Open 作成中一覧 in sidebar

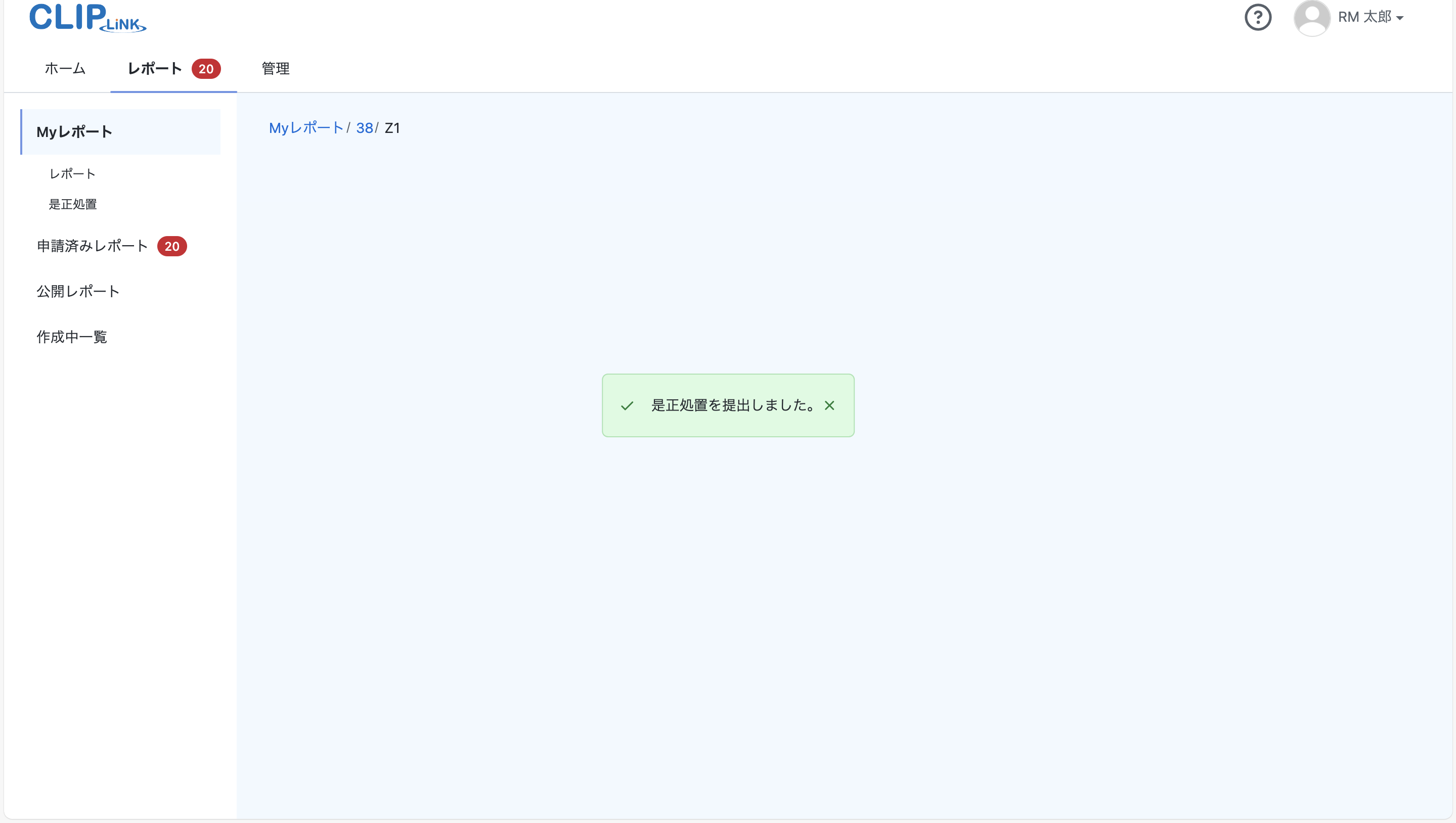coord(72,337)
